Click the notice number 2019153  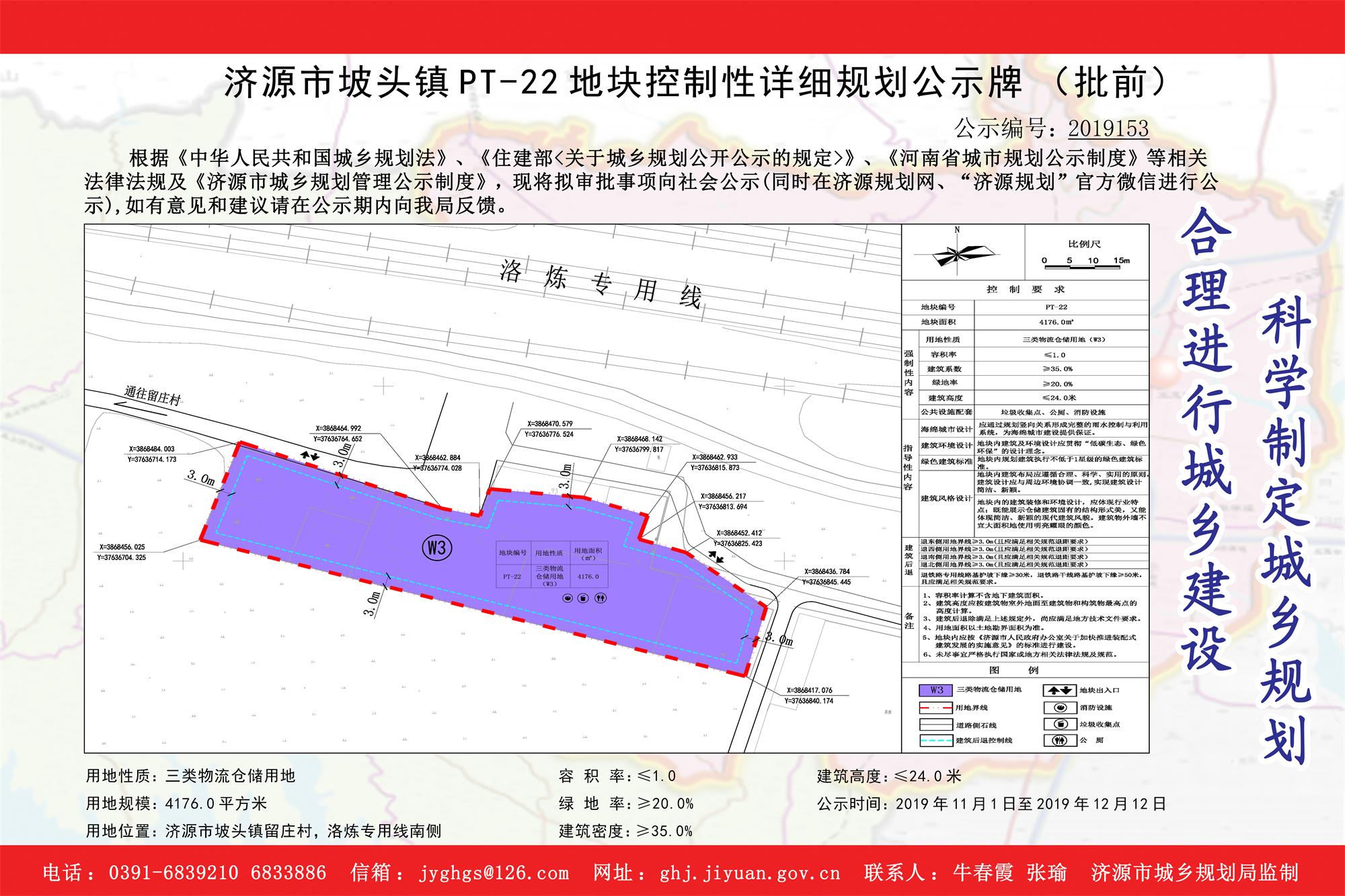1108,128
